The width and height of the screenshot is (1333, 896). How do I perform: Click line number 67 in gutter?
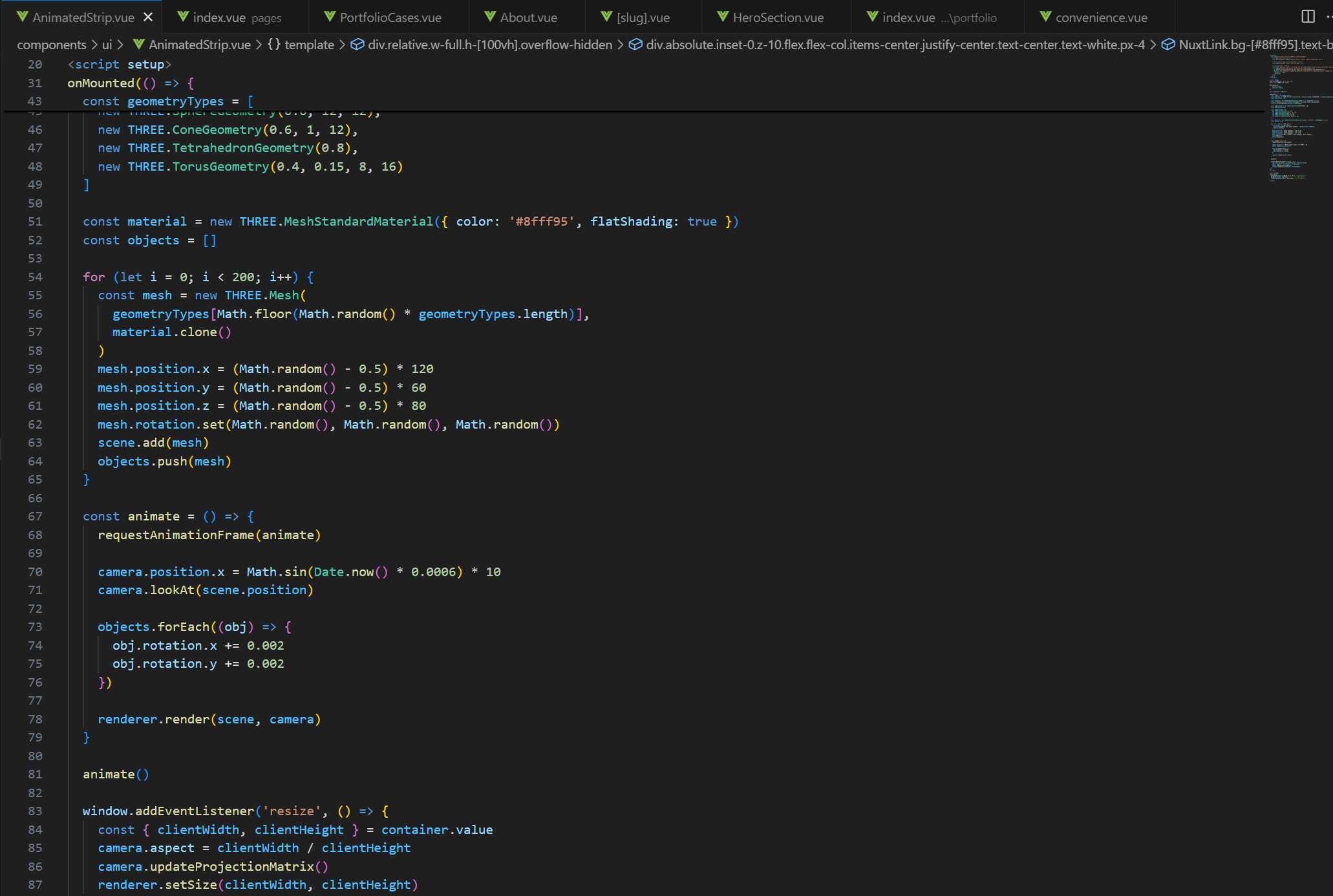tap(35, 517)
